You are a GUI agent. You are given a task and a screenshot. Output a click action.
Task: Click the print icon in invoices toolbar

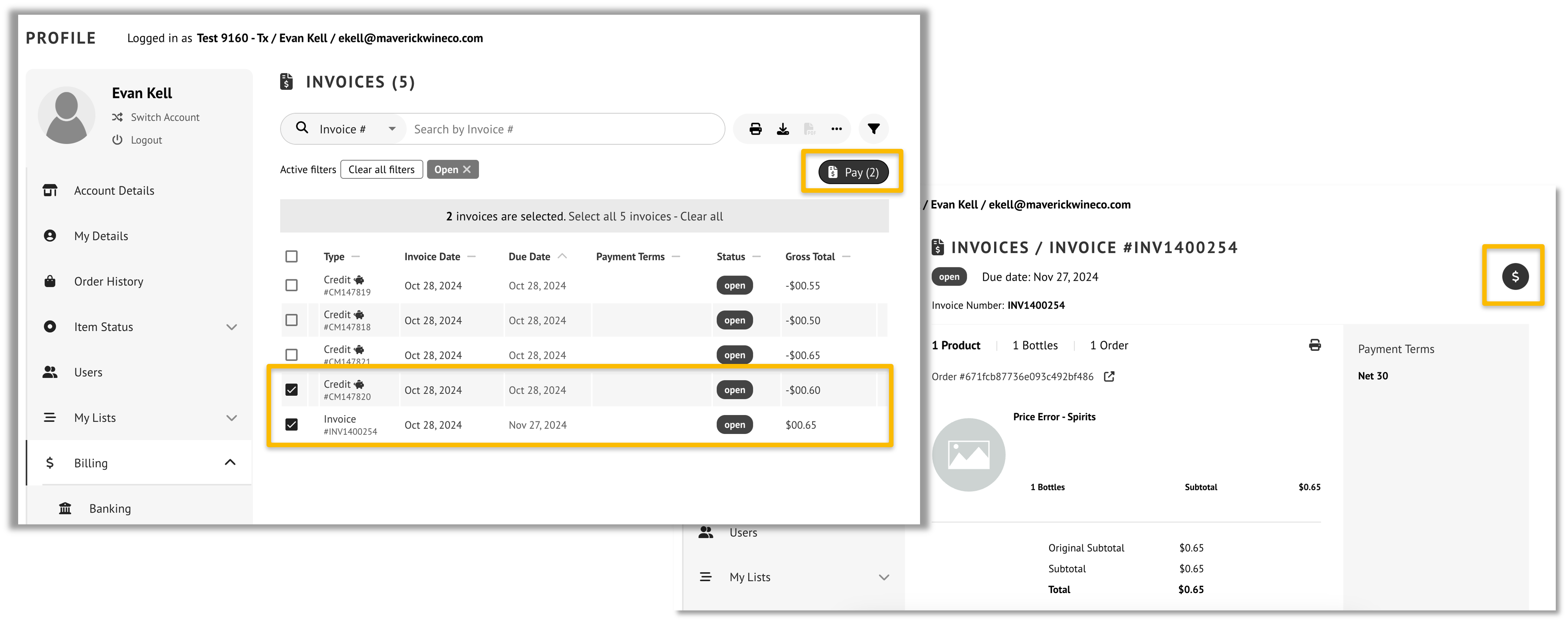(755, 129)
